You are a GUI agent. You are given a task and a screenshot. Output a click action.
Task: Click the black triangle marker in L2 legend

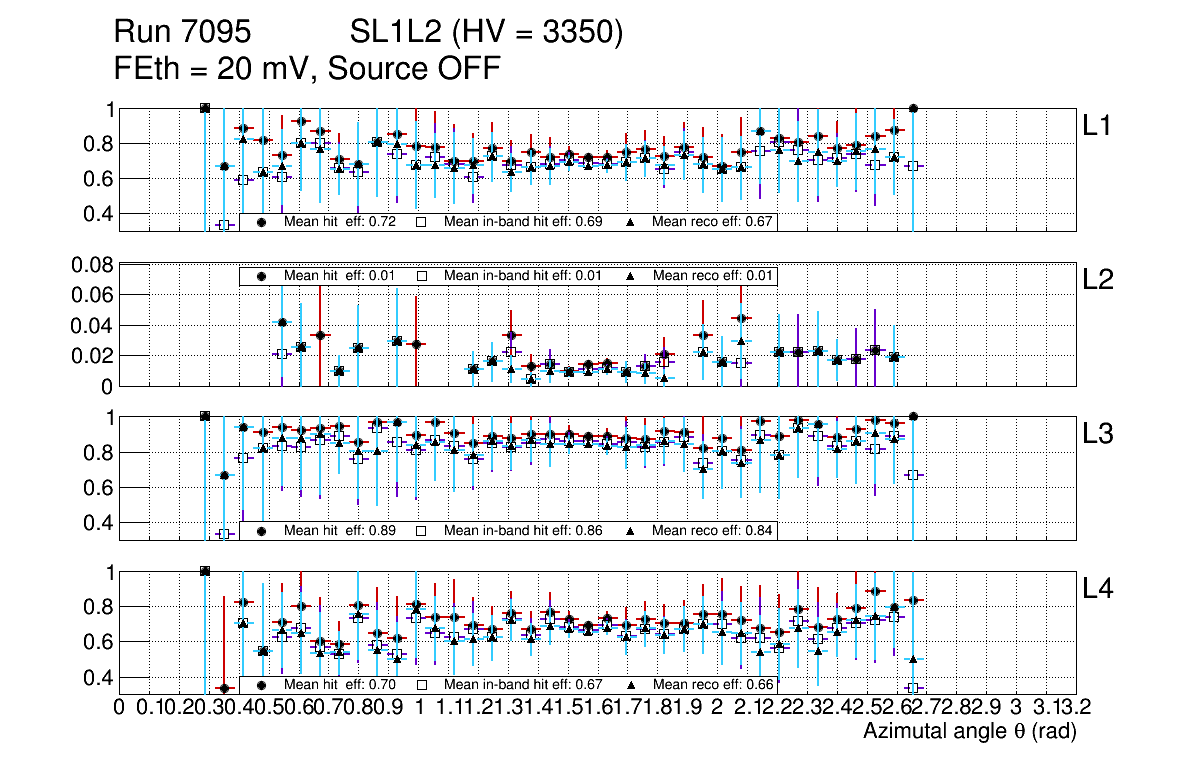(x=631, y=276)
